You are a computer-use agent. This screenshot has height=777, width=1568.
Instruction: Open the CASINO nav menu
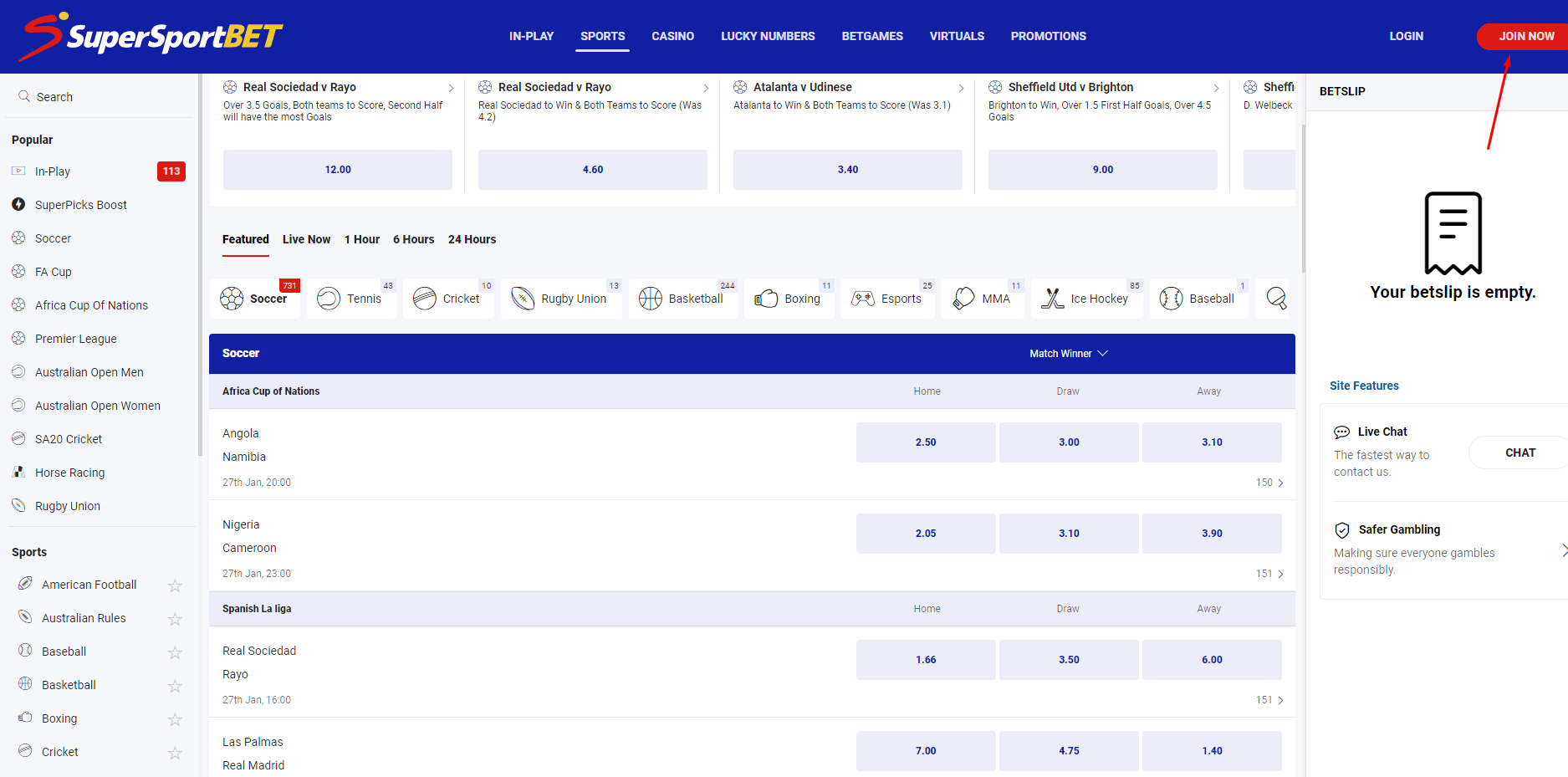[672, 36]
